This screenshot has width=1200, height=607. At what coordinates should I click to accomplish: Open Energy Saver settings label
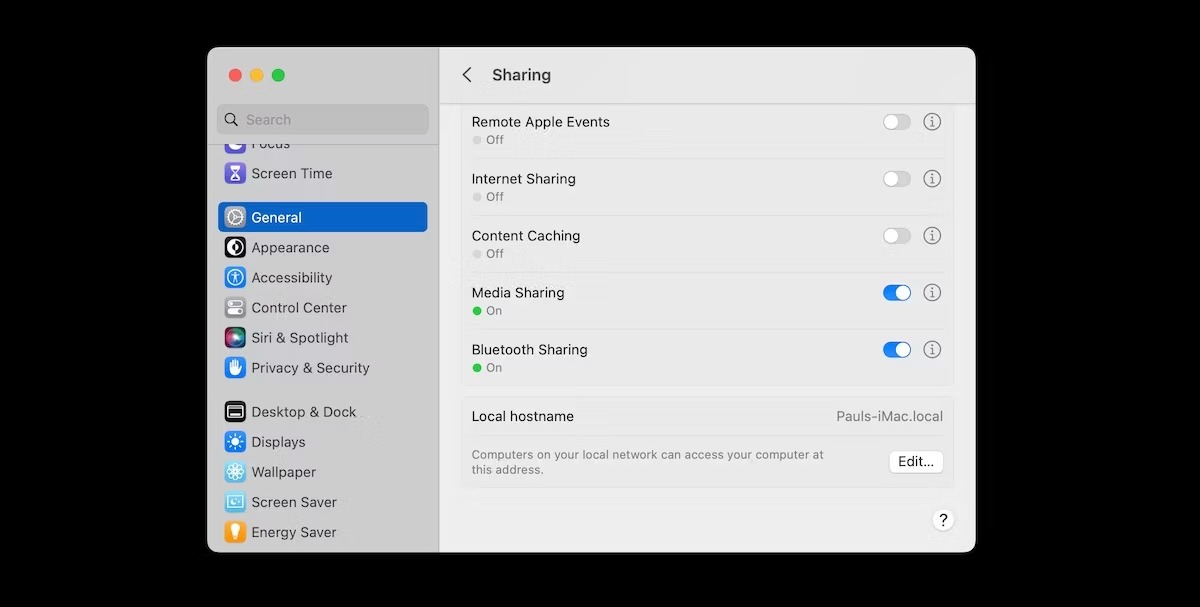point(294,531)
